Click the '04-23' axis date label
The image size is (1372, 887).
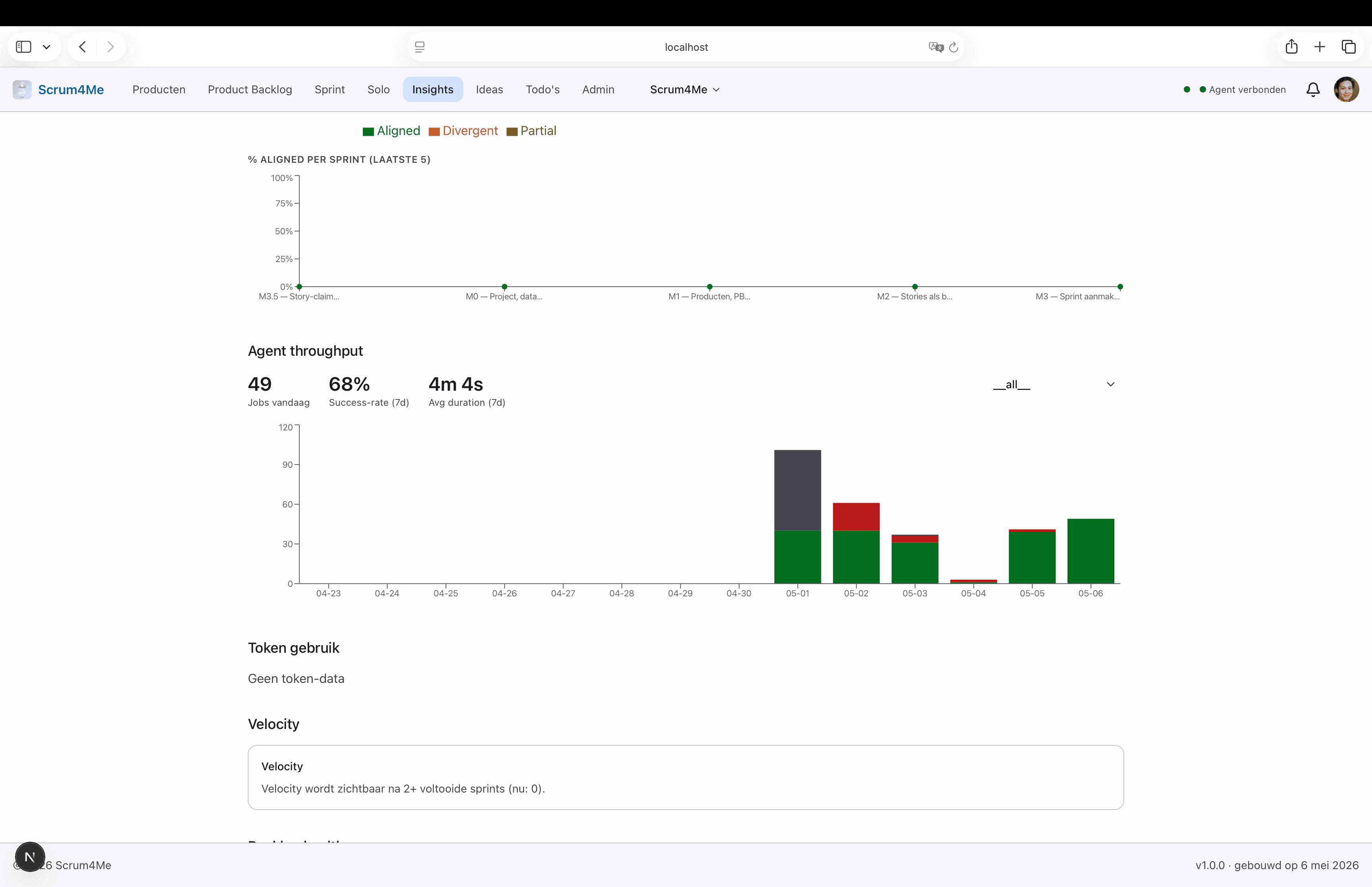(x=328, y=593)
